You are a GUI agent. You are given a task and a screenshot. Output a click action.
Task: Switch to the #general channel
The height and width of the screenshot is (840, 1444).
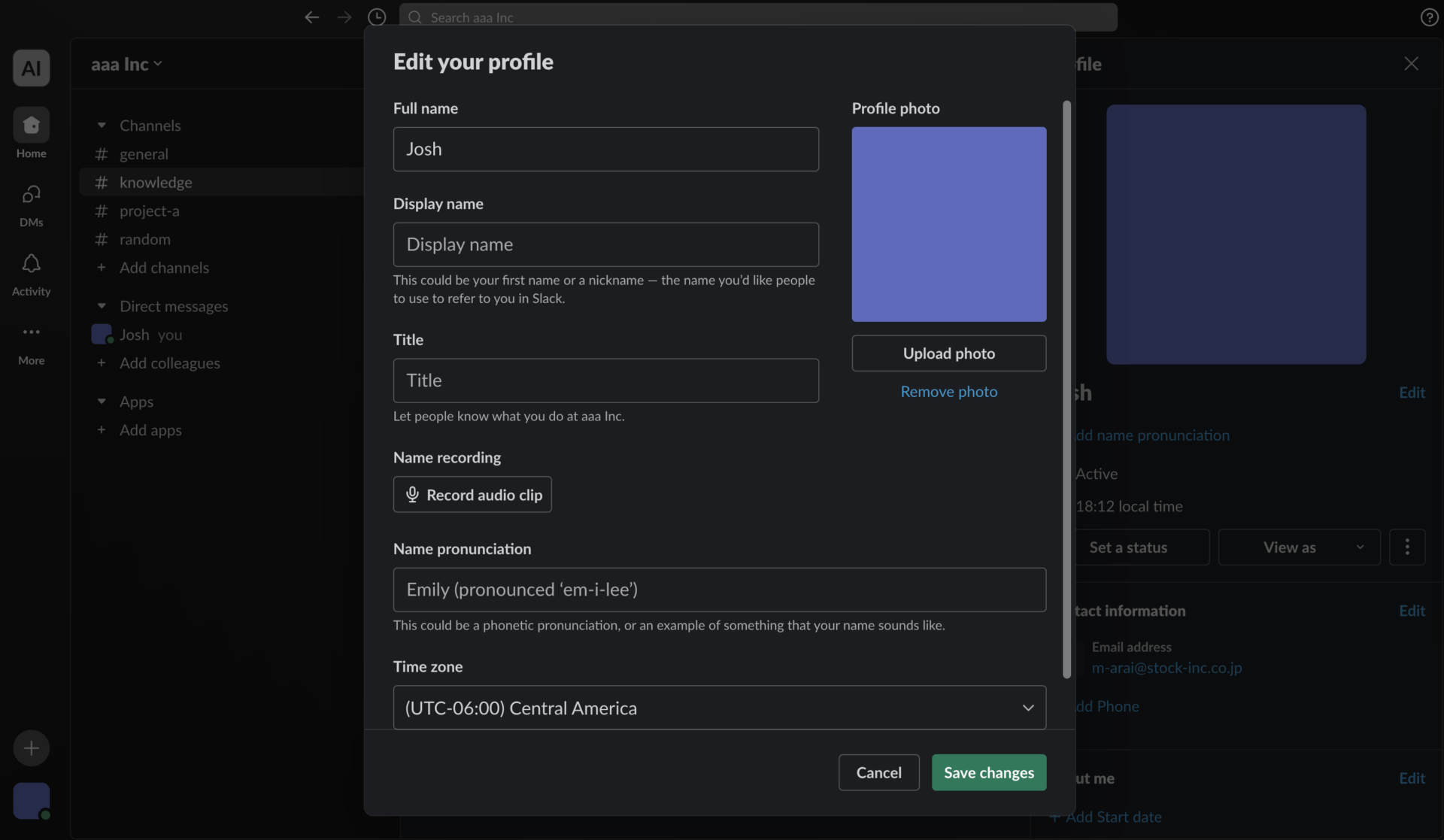(144, 153)
